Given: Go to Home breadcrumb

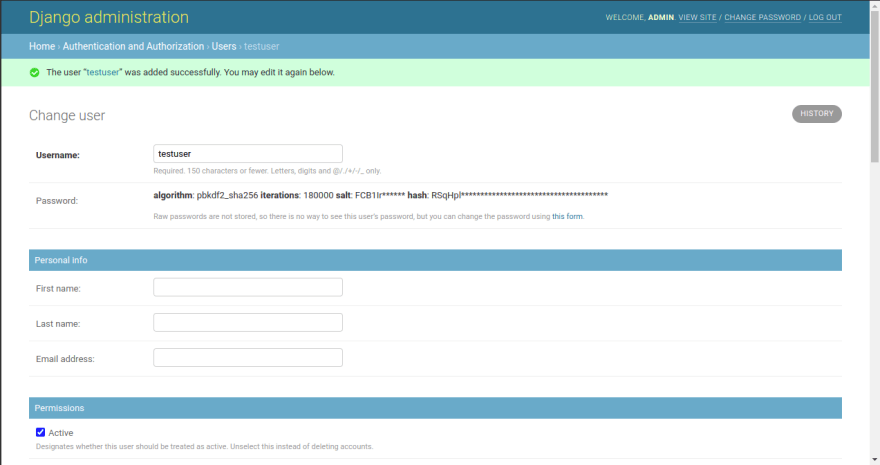Looking at the screenshot, I should coord(42,47).
